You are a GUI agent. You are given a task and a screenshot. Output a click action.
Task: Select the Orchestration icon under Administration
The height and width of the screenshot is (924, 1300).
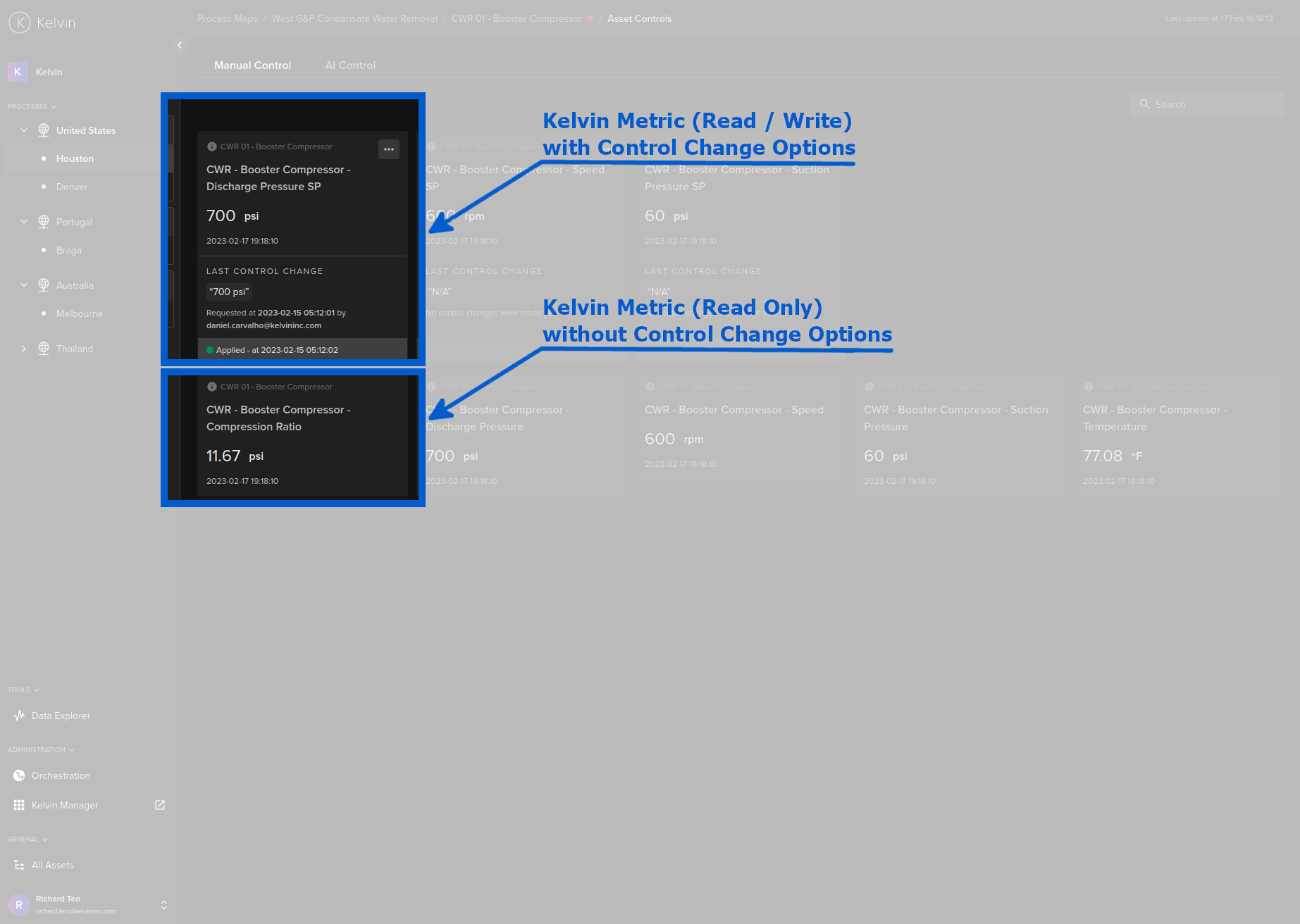(18, 775)
